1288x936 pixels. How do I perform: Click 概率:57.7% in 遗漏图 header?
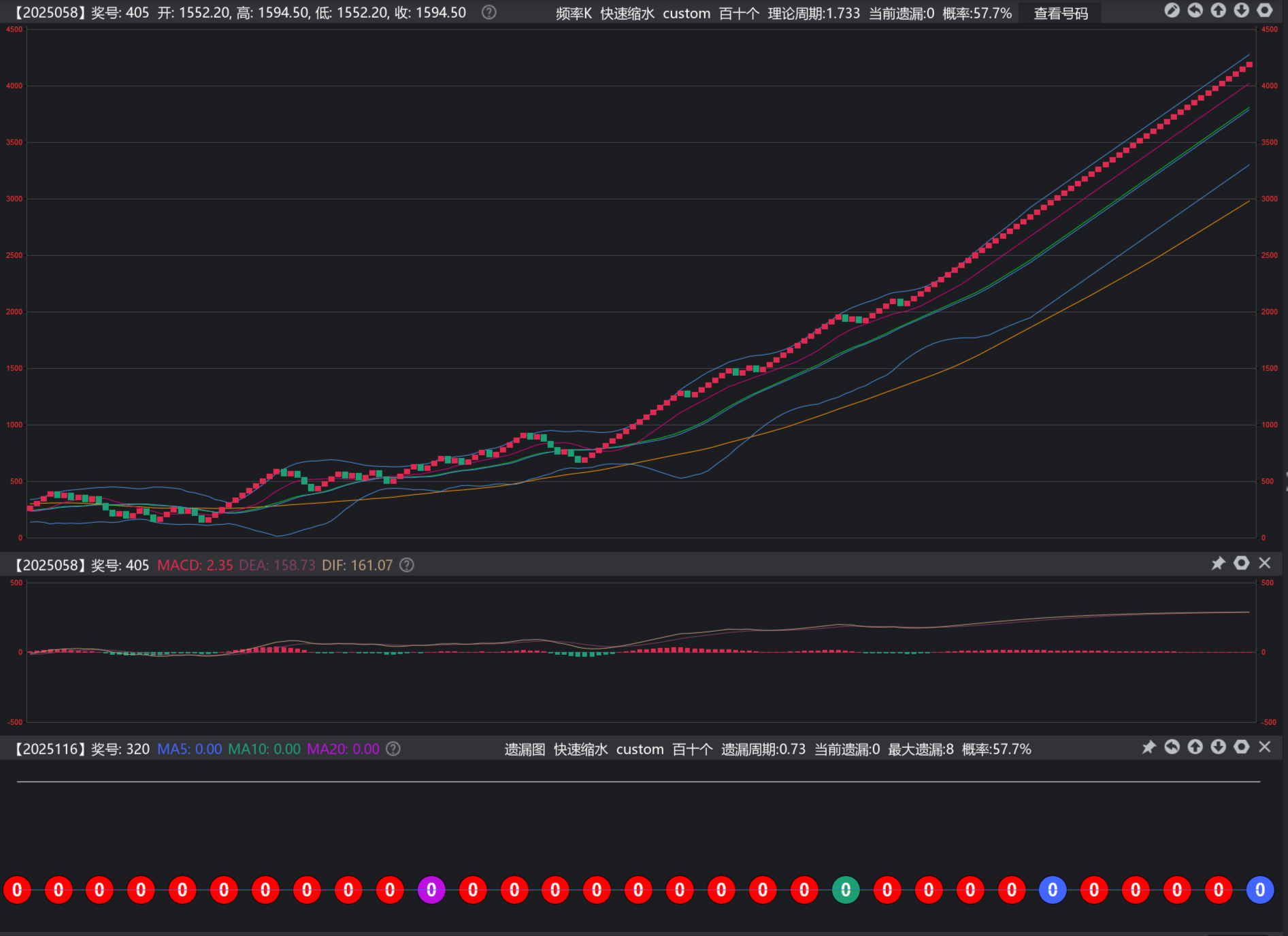tap(996, 749)
